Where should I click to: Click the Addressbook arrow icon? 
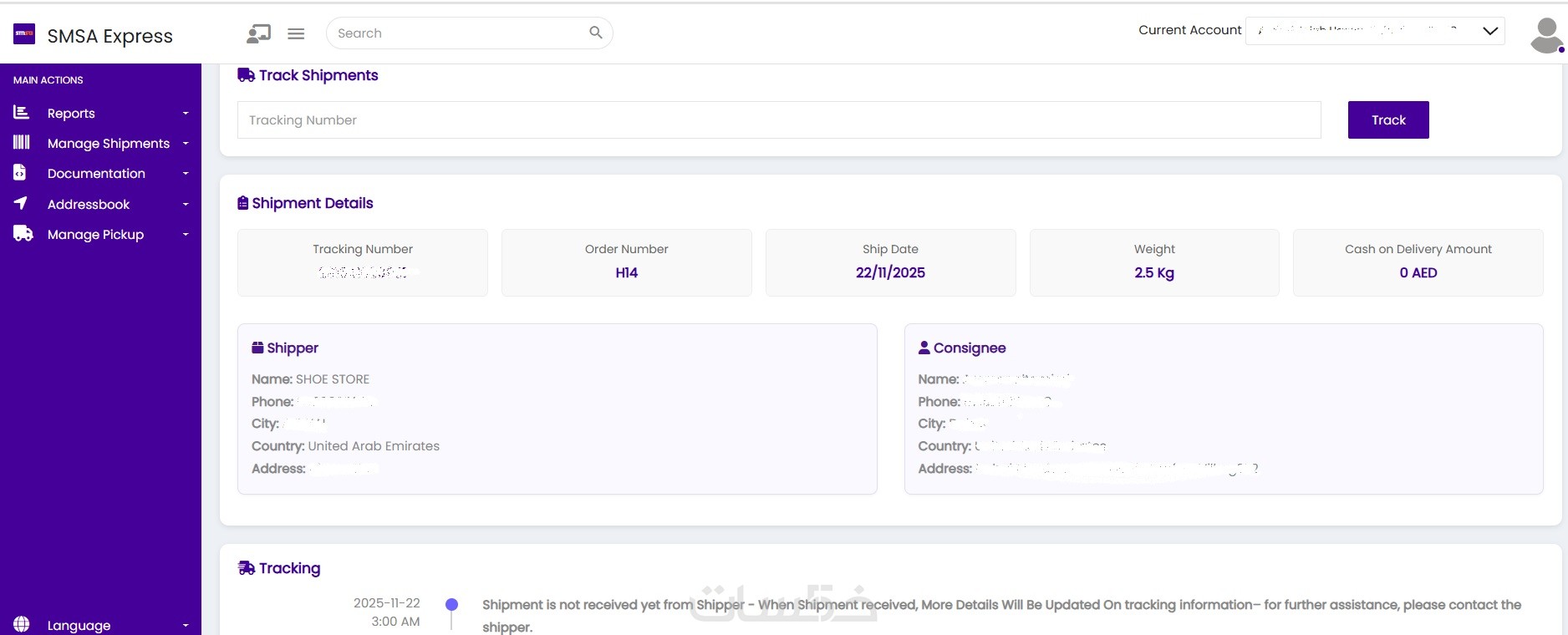[x=21, y=203]
